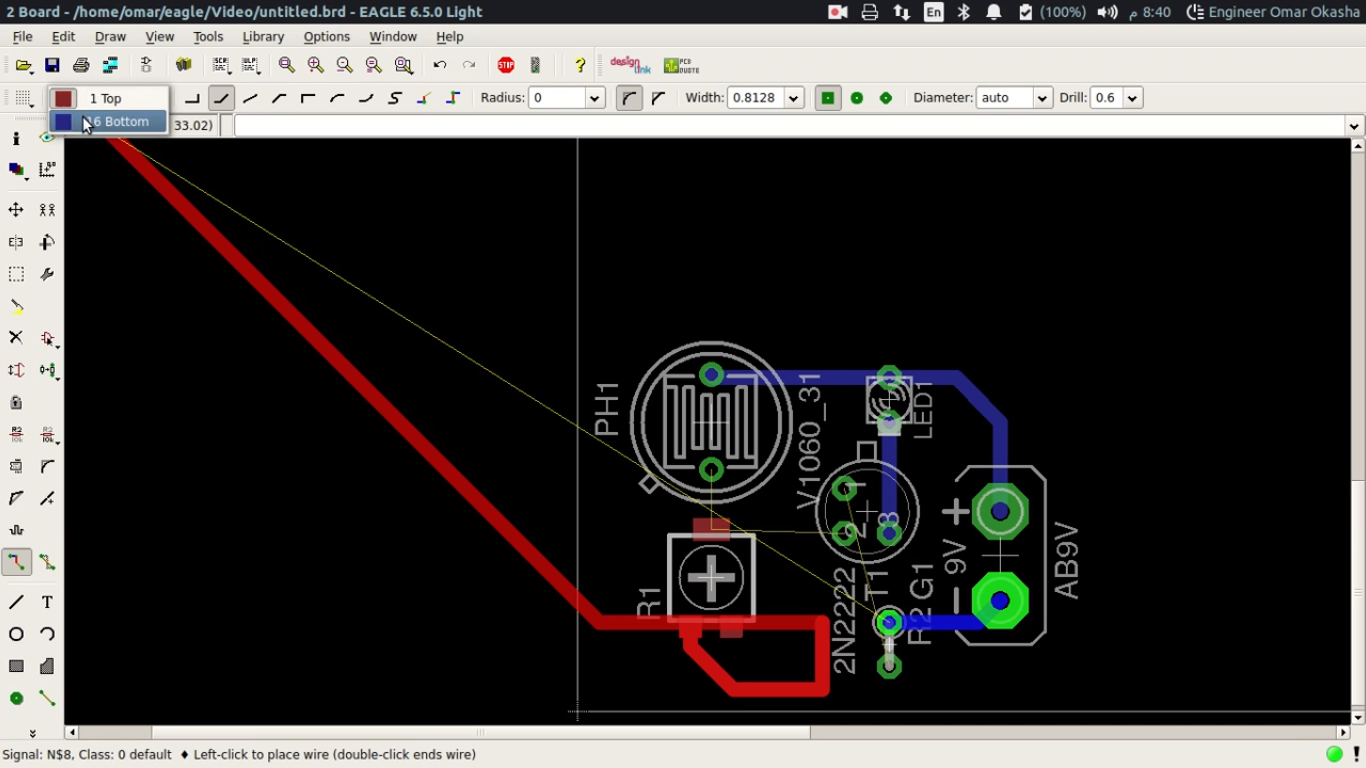
Task: Open the via Diameter dropdown
Action: click(1042, 98)
